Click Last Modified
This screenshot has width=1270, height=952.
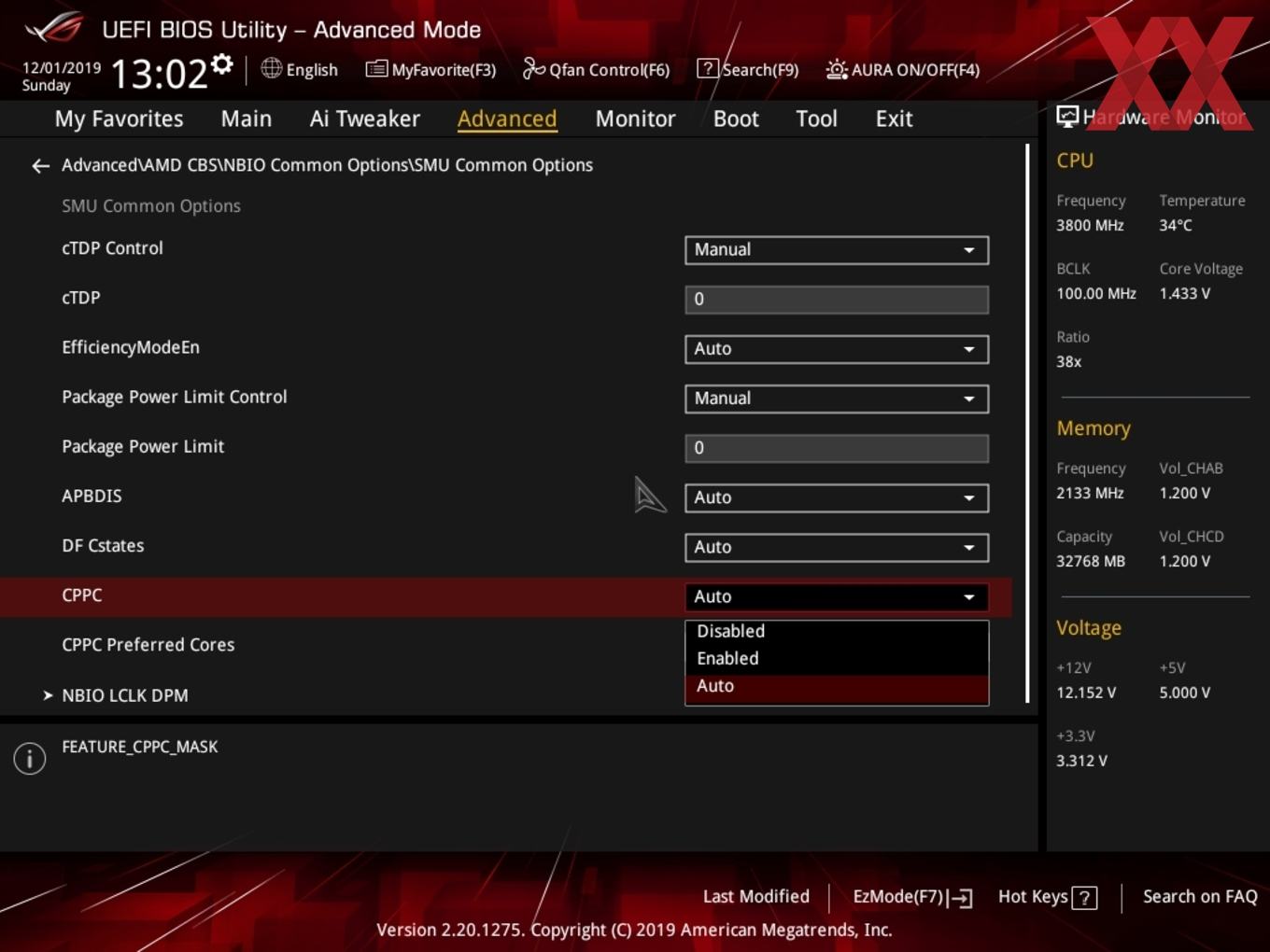click(756, 897)
